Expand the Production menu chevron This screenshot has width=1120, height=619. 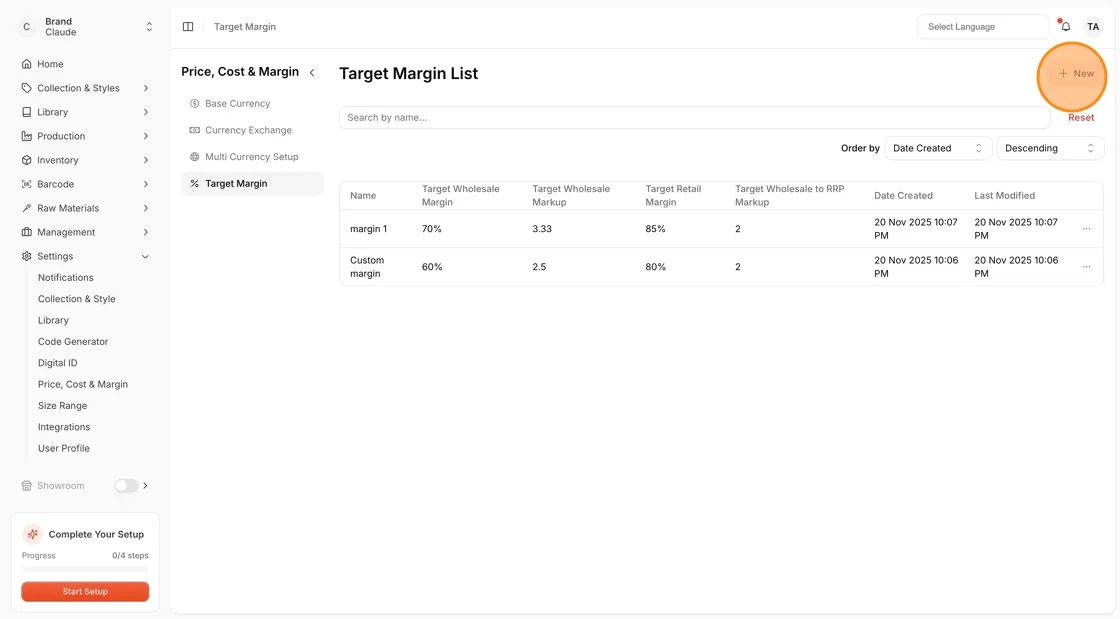146,136
